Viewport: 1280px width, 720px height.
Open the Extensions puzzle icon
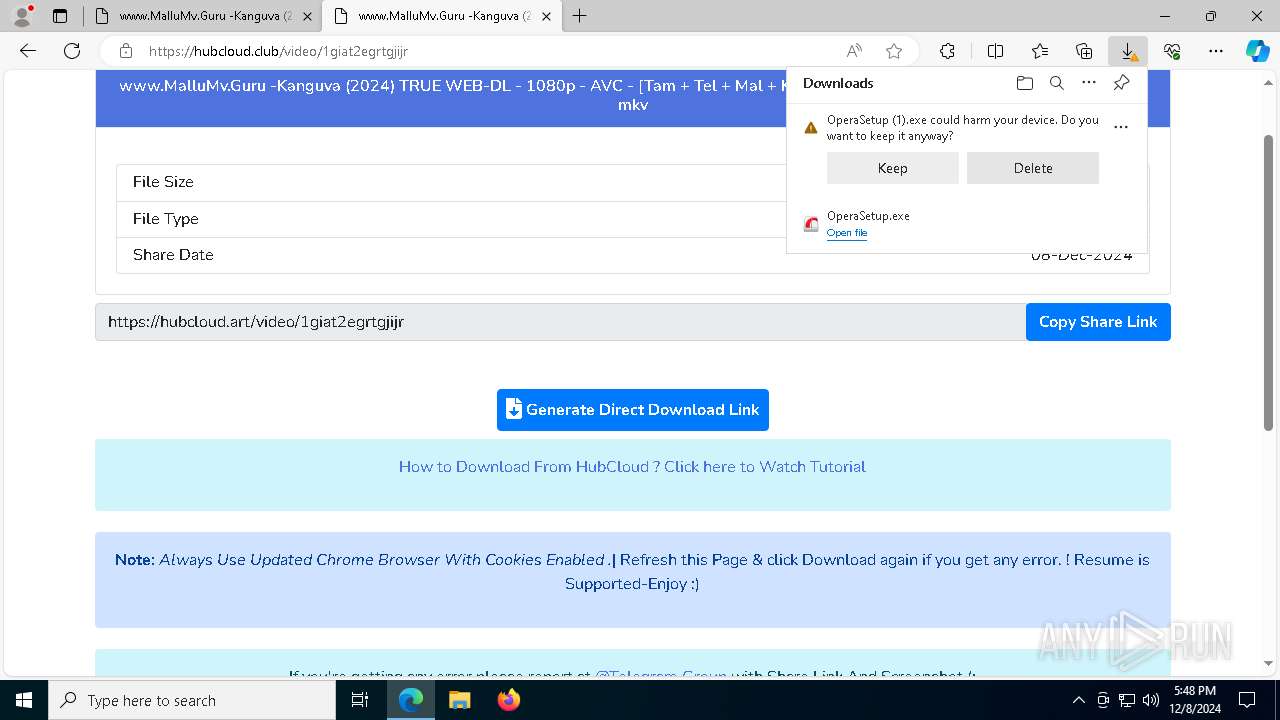click(x=947, y=51)
